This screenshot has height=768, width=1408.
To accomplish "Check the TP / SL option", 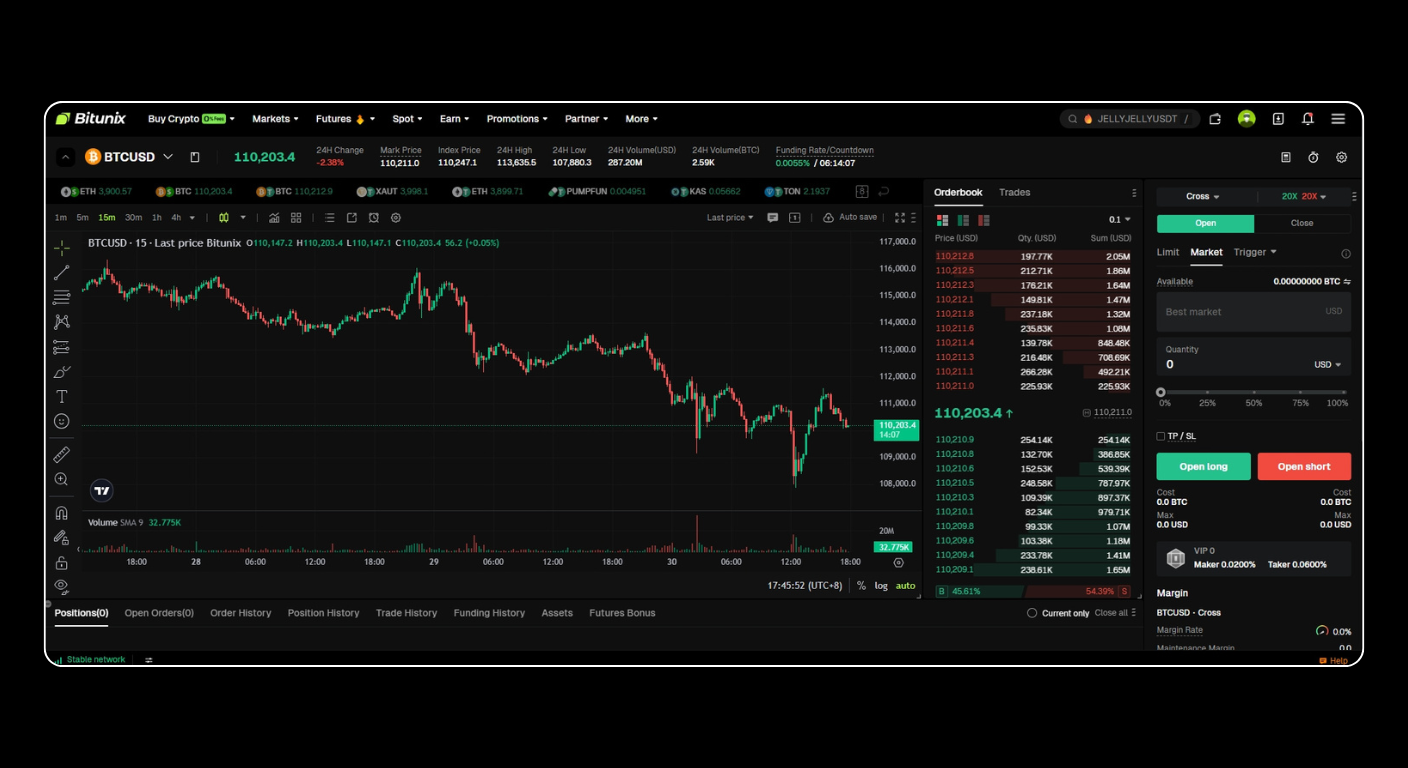I will 1163,436.
